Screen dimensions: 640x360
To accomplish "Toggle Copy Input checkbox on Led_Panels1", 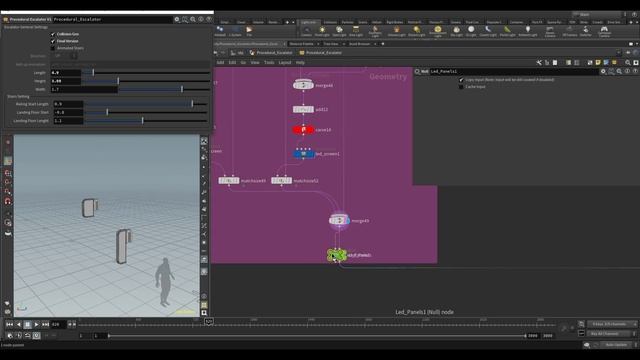I will 461,80.
